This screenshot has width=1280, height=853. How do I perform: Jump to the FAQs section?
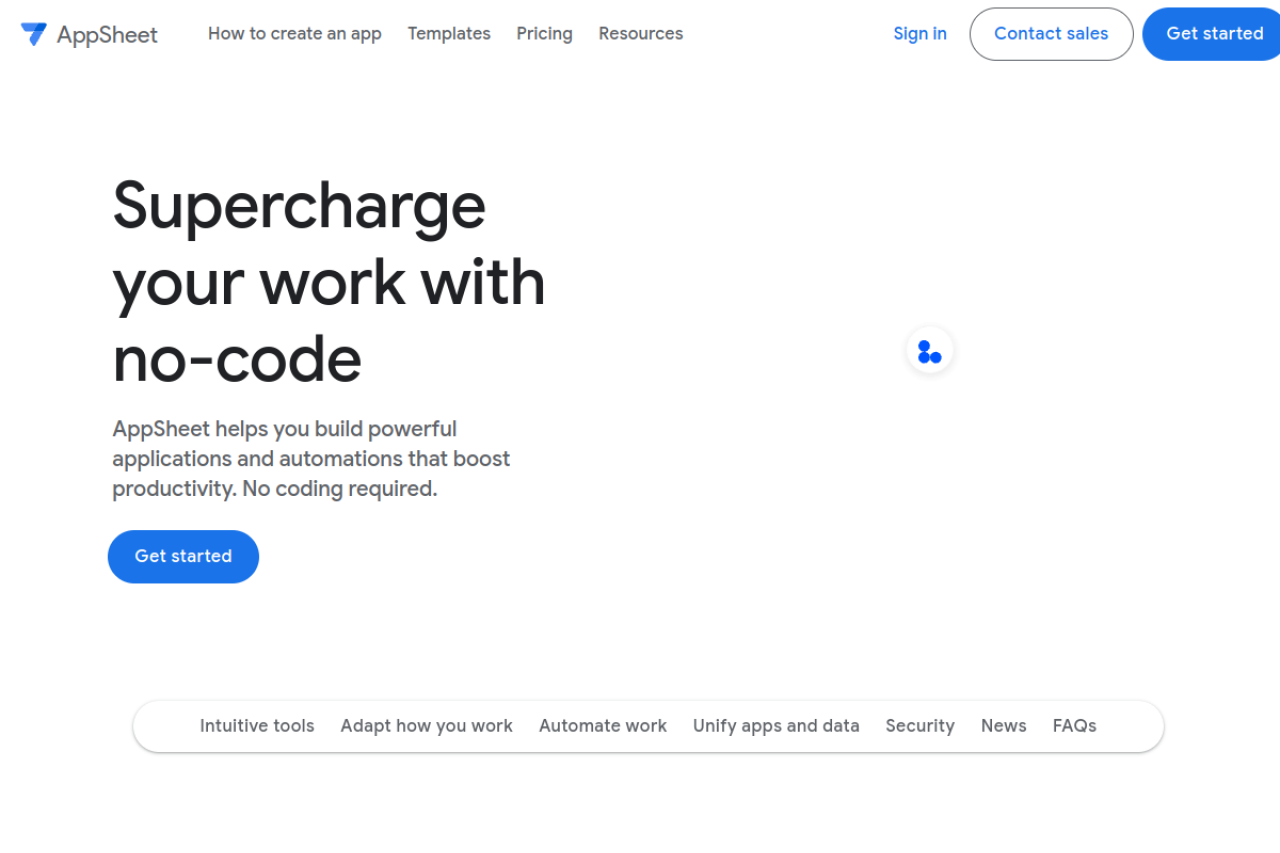click(1074, 726)
